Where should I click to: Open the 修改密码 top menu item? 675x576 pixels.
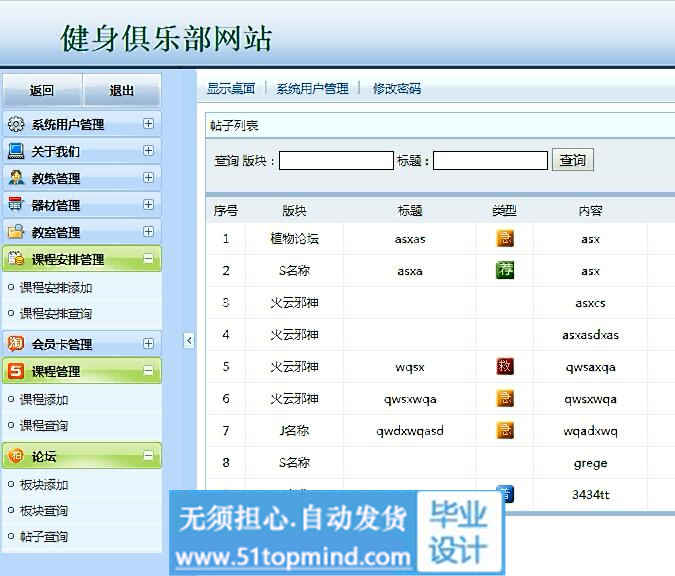(x=397, y=89)
